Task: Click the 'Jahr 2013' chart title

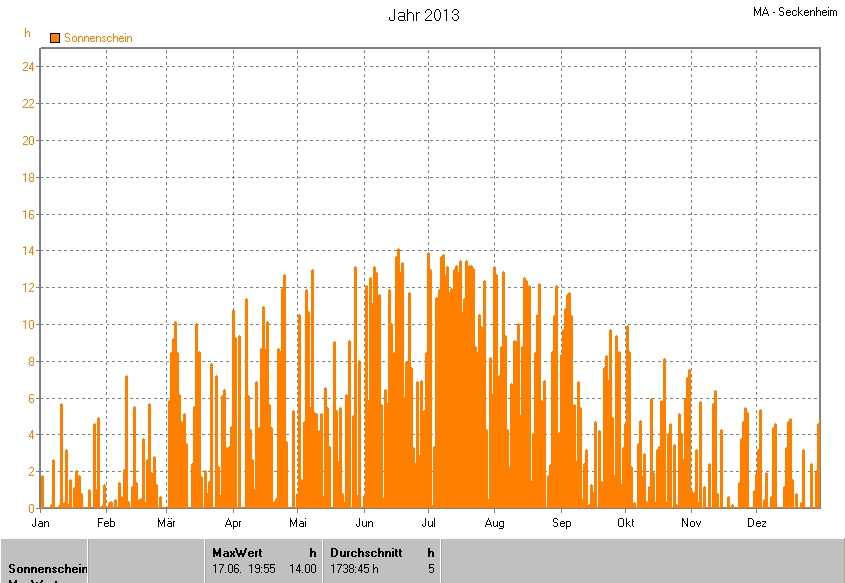Action: pos(423,16)
